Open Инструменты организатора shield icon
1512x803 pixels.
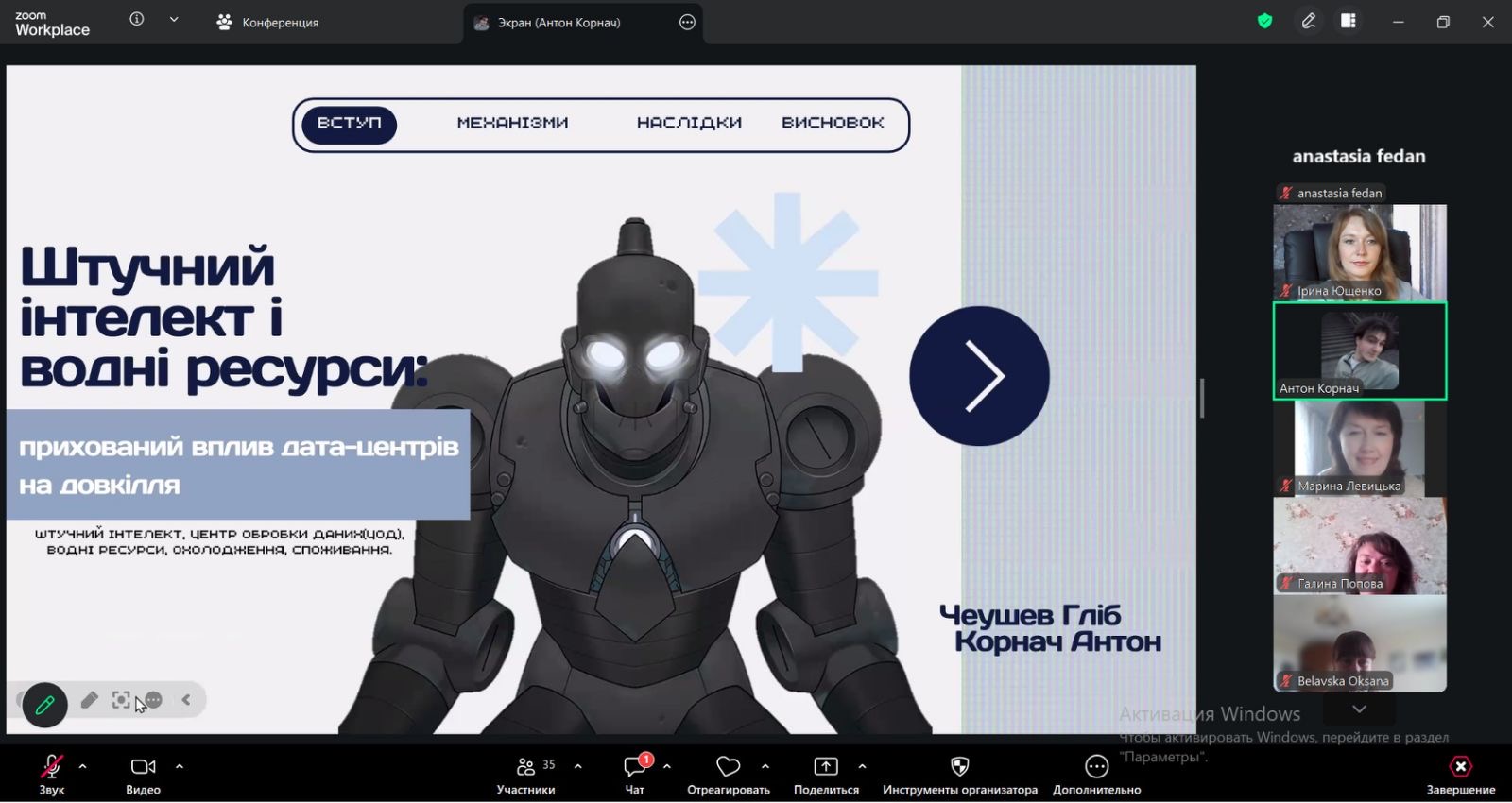point(959,774)
